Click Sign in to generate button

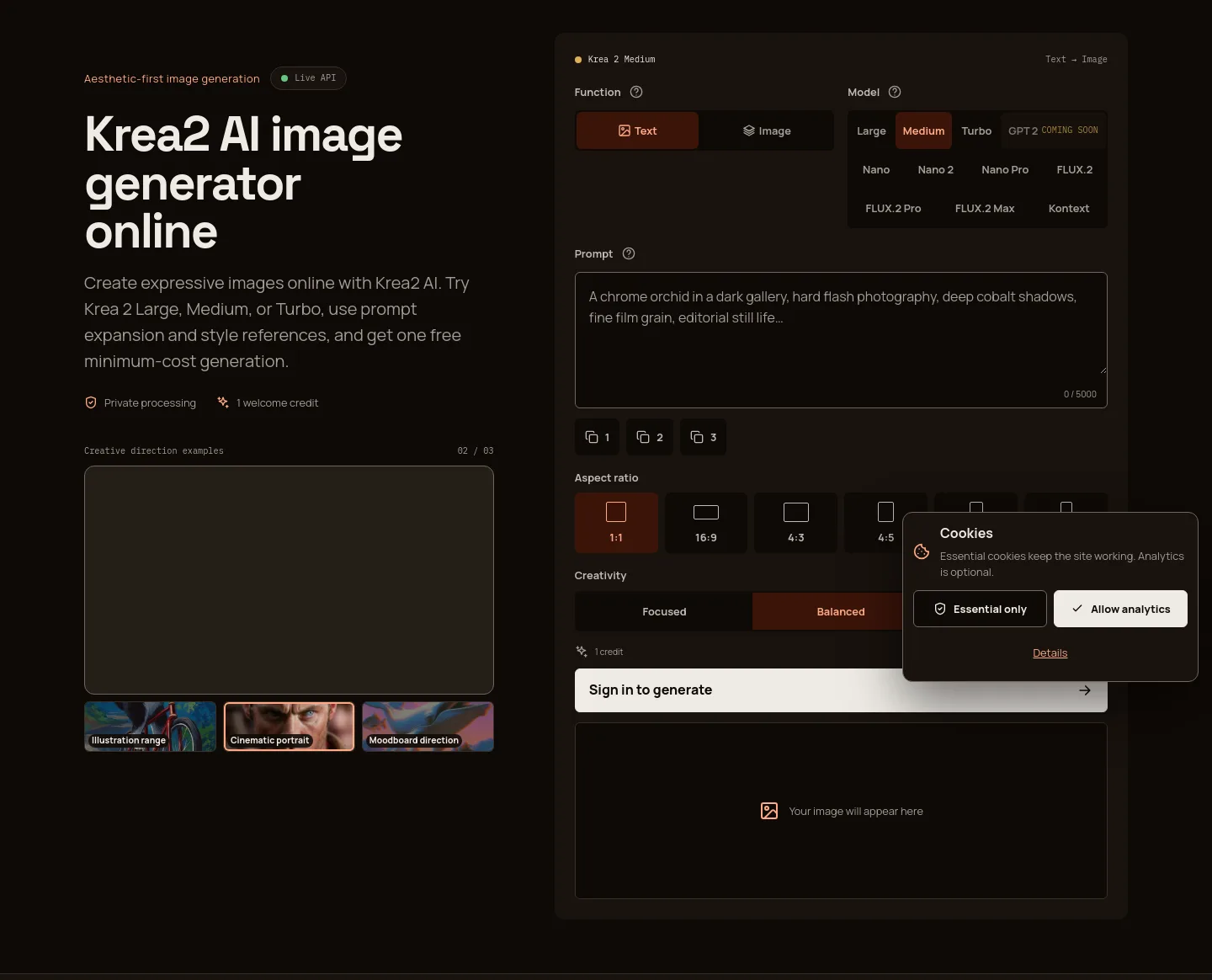[x=841, y=690]
